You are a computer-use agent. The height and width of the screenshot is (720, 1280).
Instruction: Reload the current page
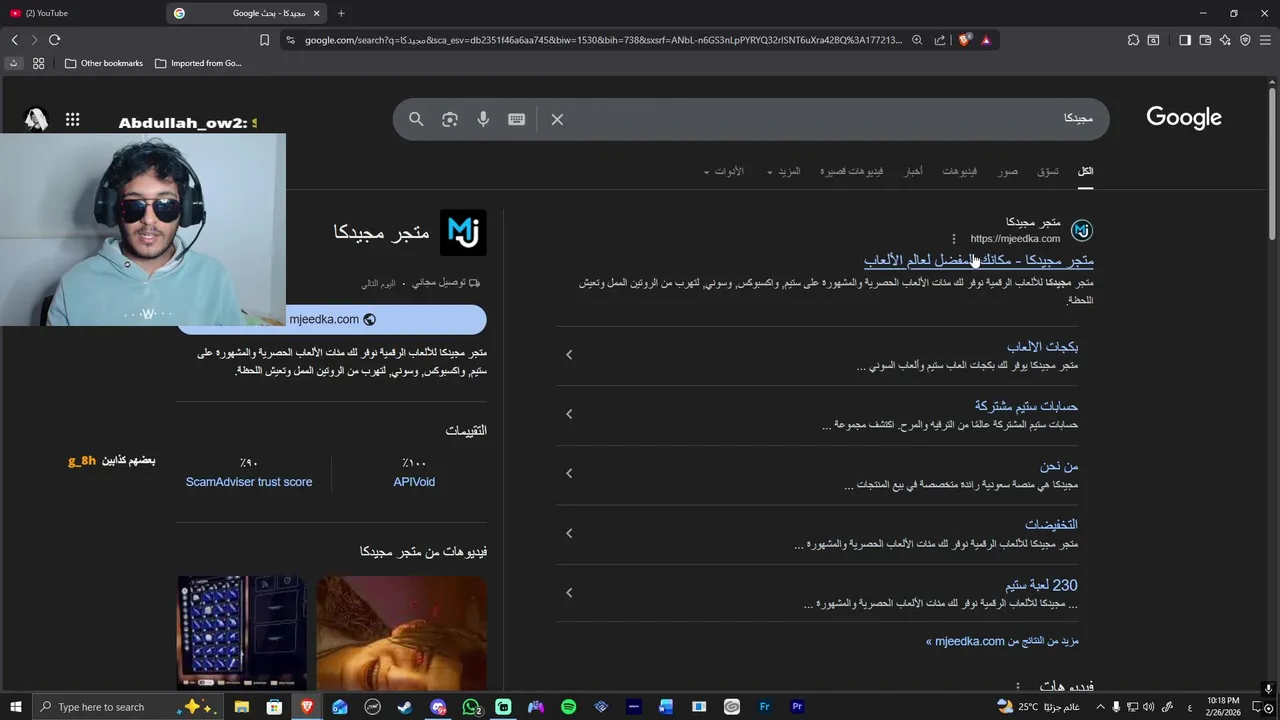54,40
